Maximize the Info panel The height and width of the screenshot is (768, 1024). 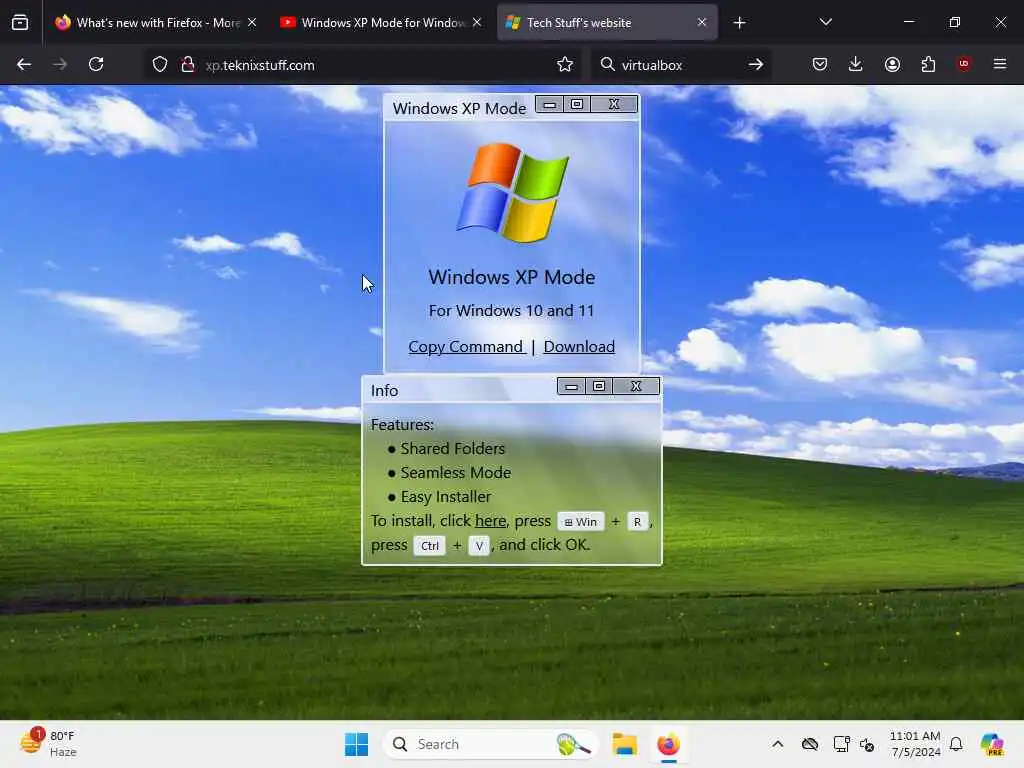point(599,387)
